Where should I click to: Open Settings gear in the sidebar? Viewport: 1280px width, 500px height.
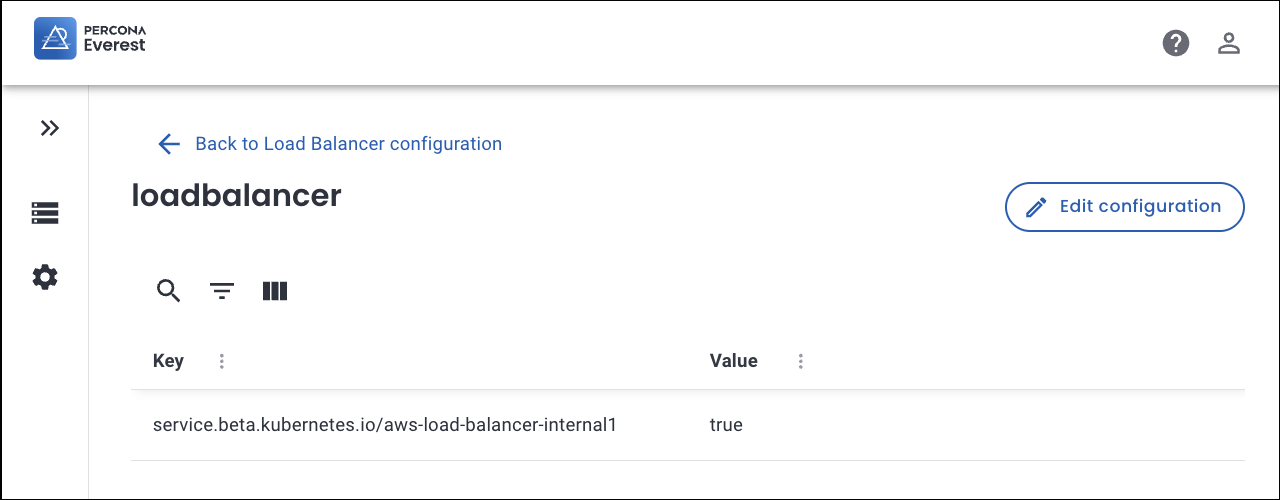click(x=45, y=277)
